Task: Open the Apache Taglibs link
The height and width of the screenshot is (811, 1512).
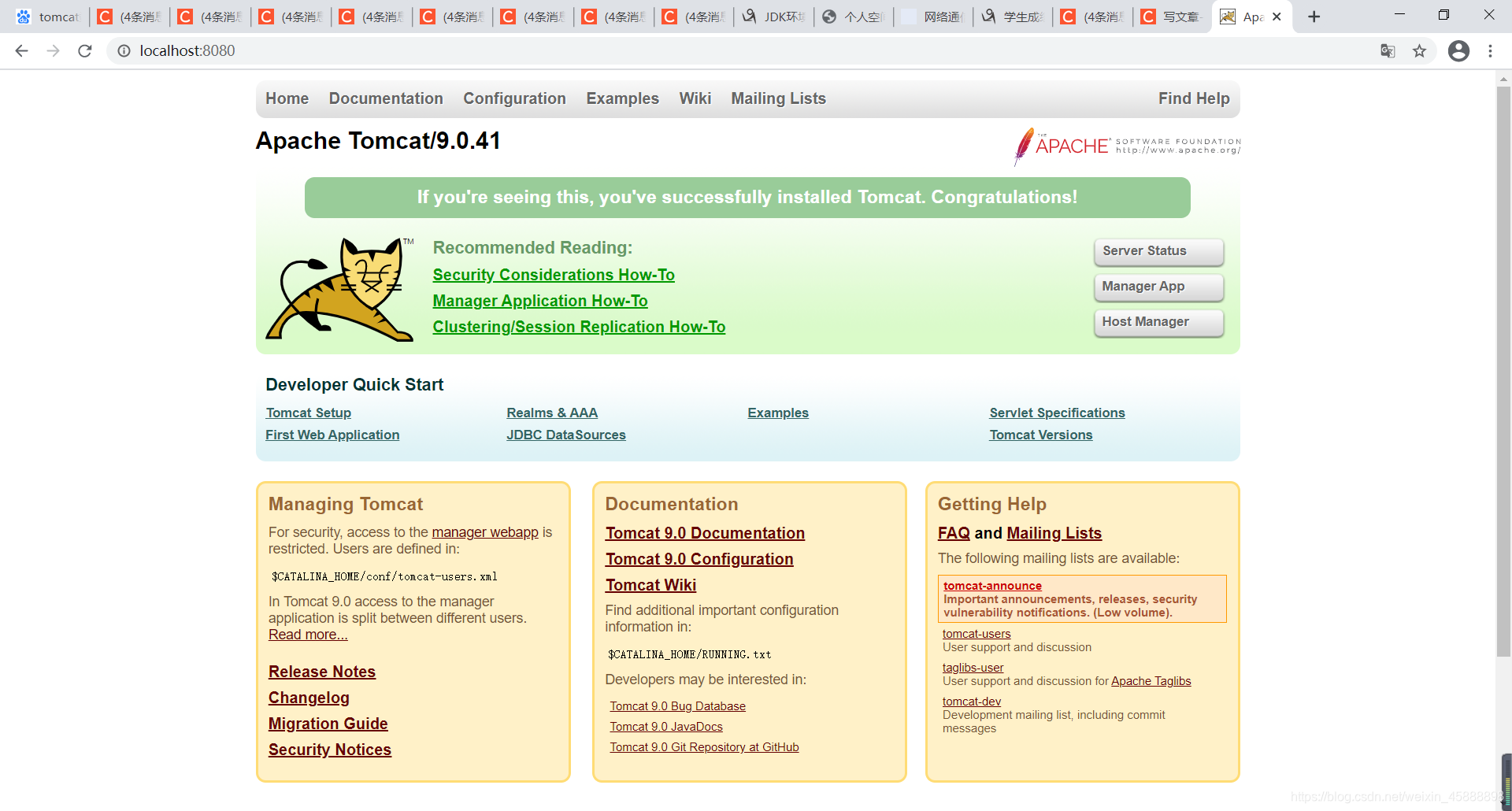Action: (x=1151, y=681)
